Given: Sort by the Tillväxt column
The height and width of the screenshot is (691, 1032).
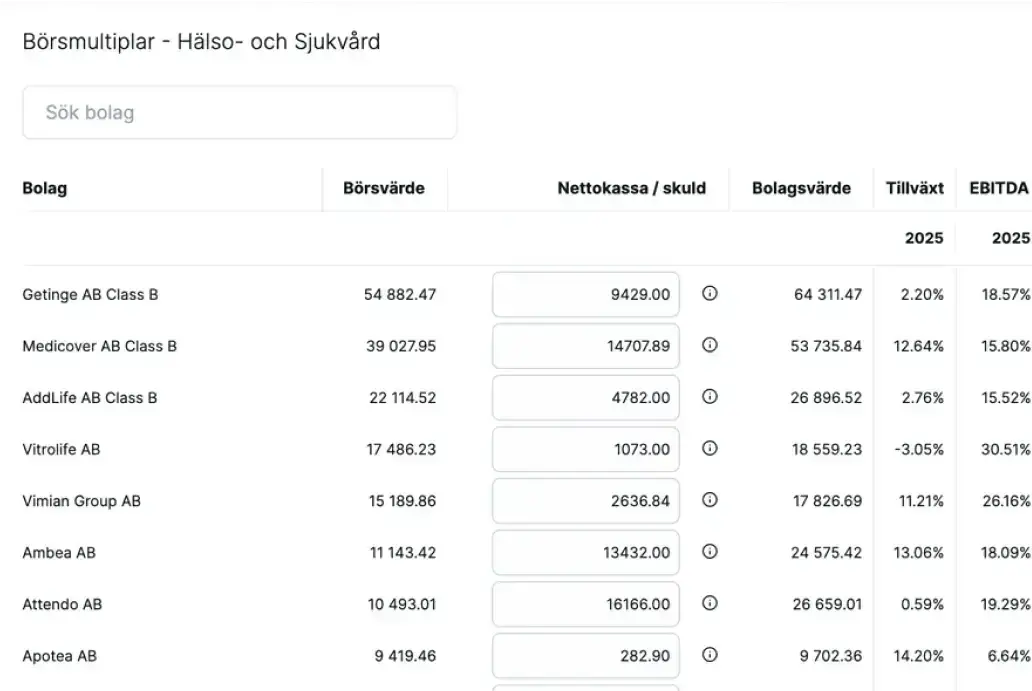Looking at the screenshot, I should pyautogui.click(x=915, y=188).
